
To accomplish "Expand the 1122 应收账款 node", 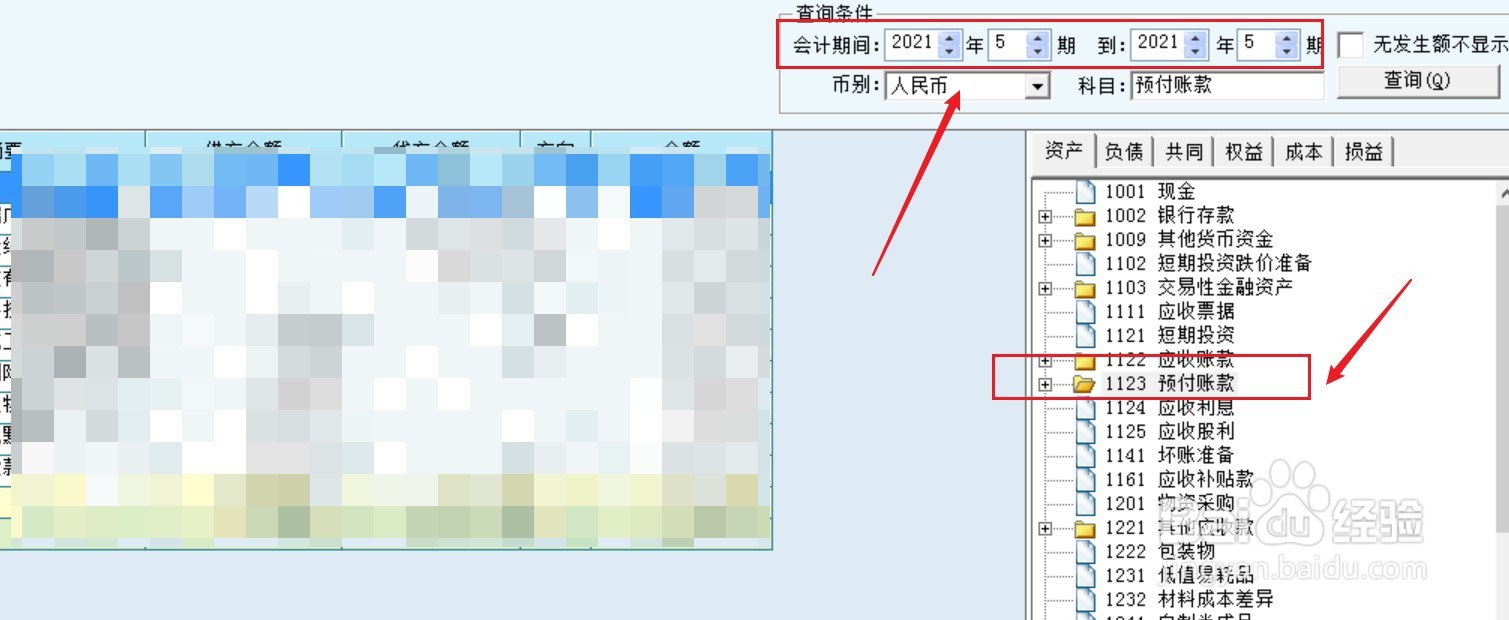I will point(1046,360).
